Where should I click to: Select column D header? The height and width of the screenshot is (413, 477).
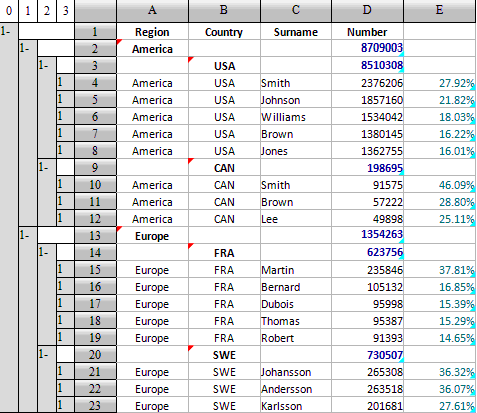[x=367, y=11]
